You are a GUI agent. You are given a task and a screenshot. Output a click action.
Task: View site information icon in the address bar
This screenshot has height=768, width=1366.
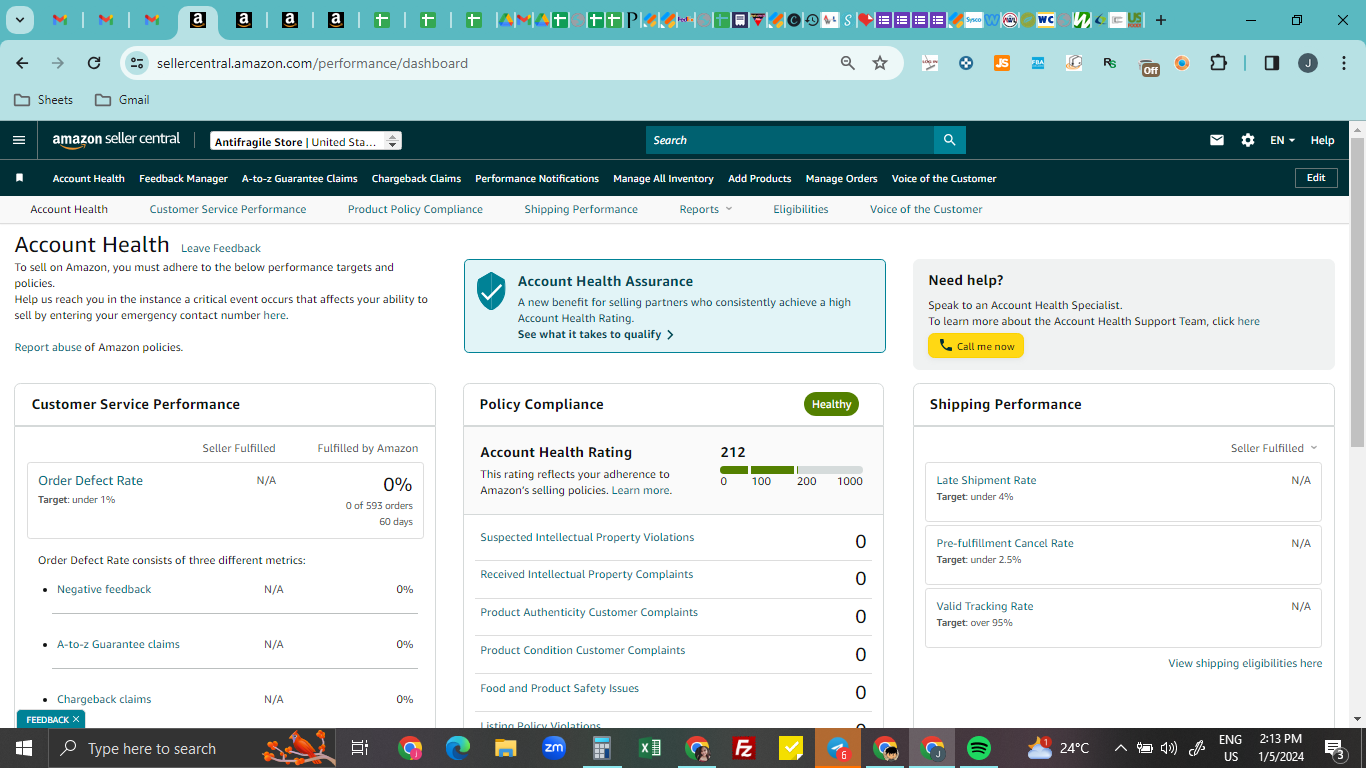[x=136, y=63]
